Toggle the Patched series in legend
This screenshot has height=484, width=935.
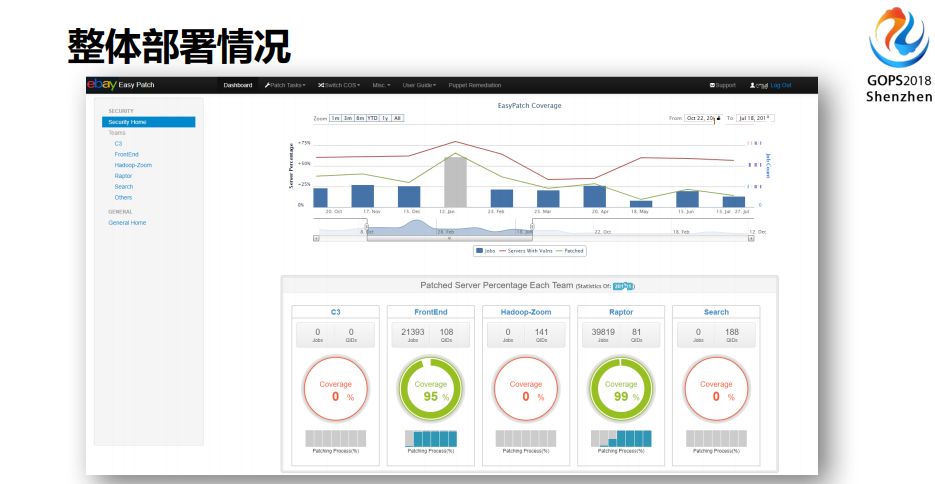pyautogui.click(x=569, y=251)
